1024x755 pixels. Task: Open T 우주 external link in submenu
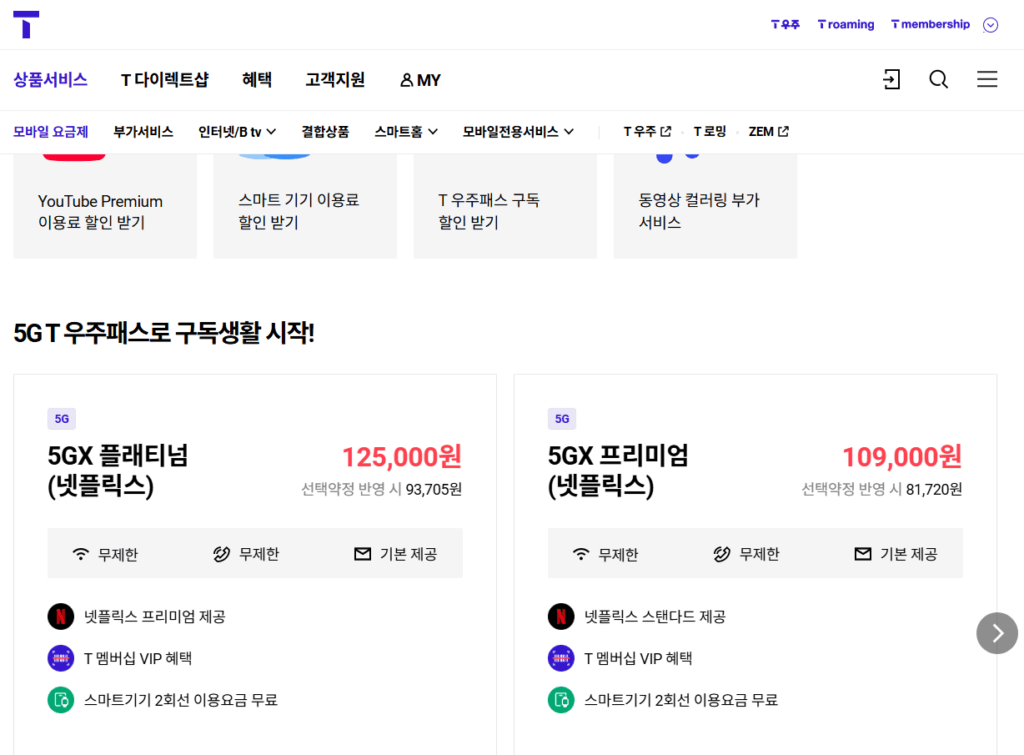tap(647, 132)
